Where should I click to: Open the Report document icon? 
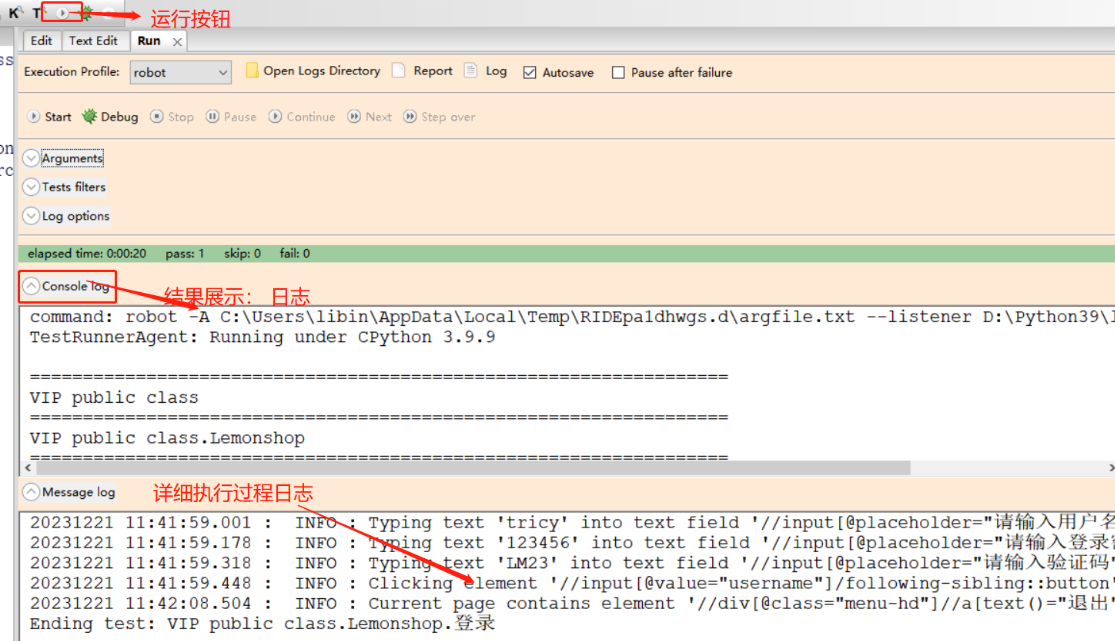pyautogui.click(x=399, y=71)
